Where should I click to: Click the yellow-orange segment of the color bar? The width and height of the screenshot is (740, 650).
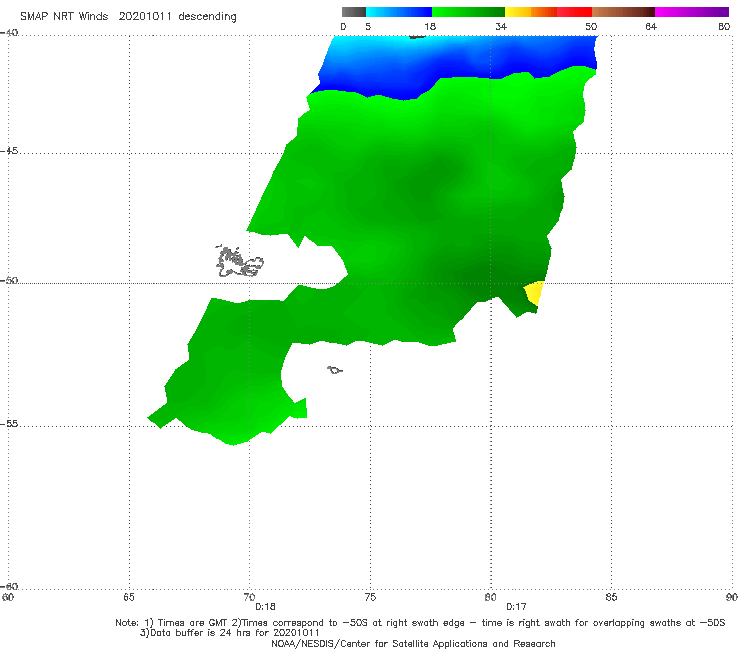coord(531,12)
